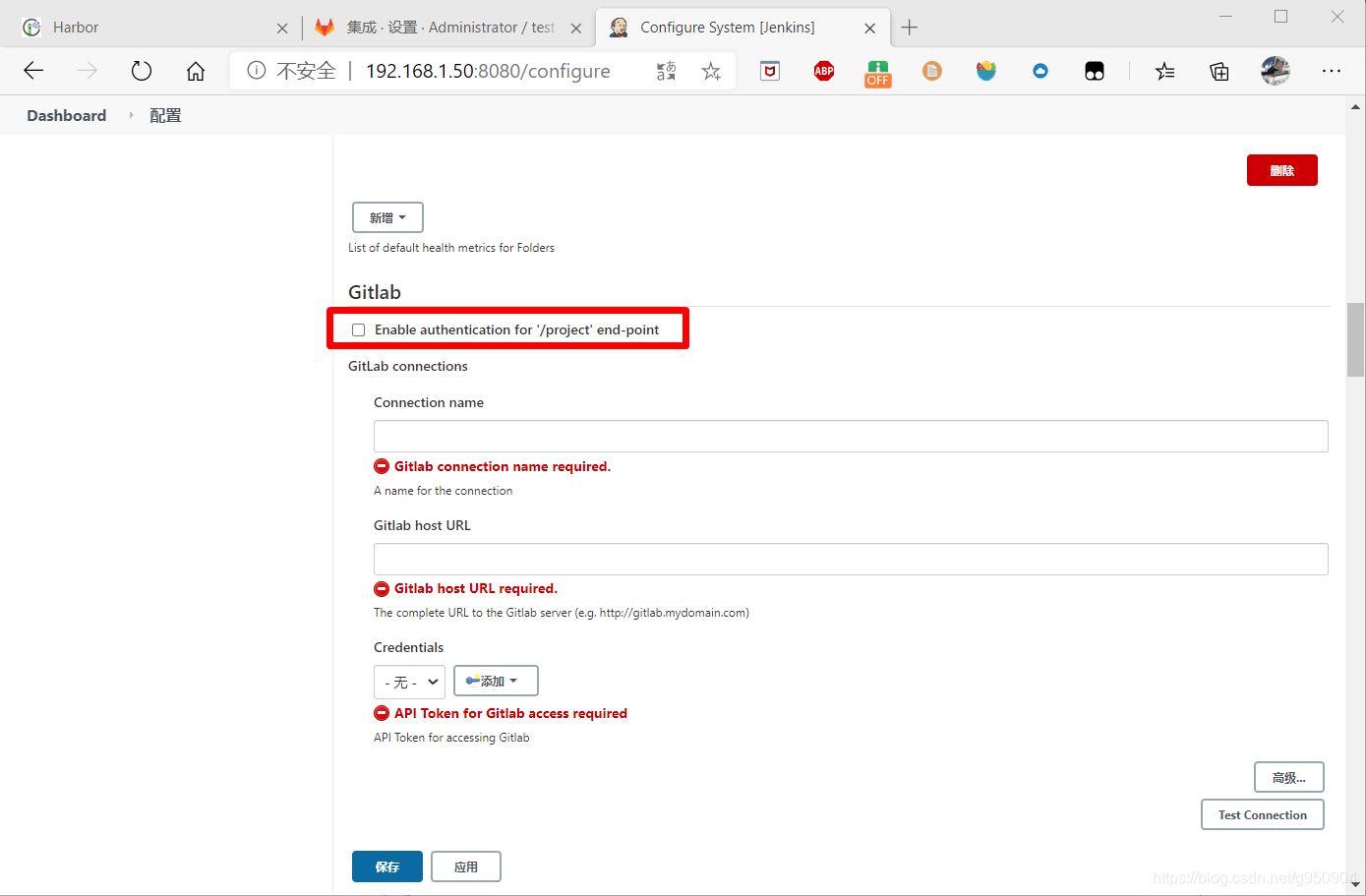
Task: Open the 新增 dropdown button
Action: click(387, 217)
